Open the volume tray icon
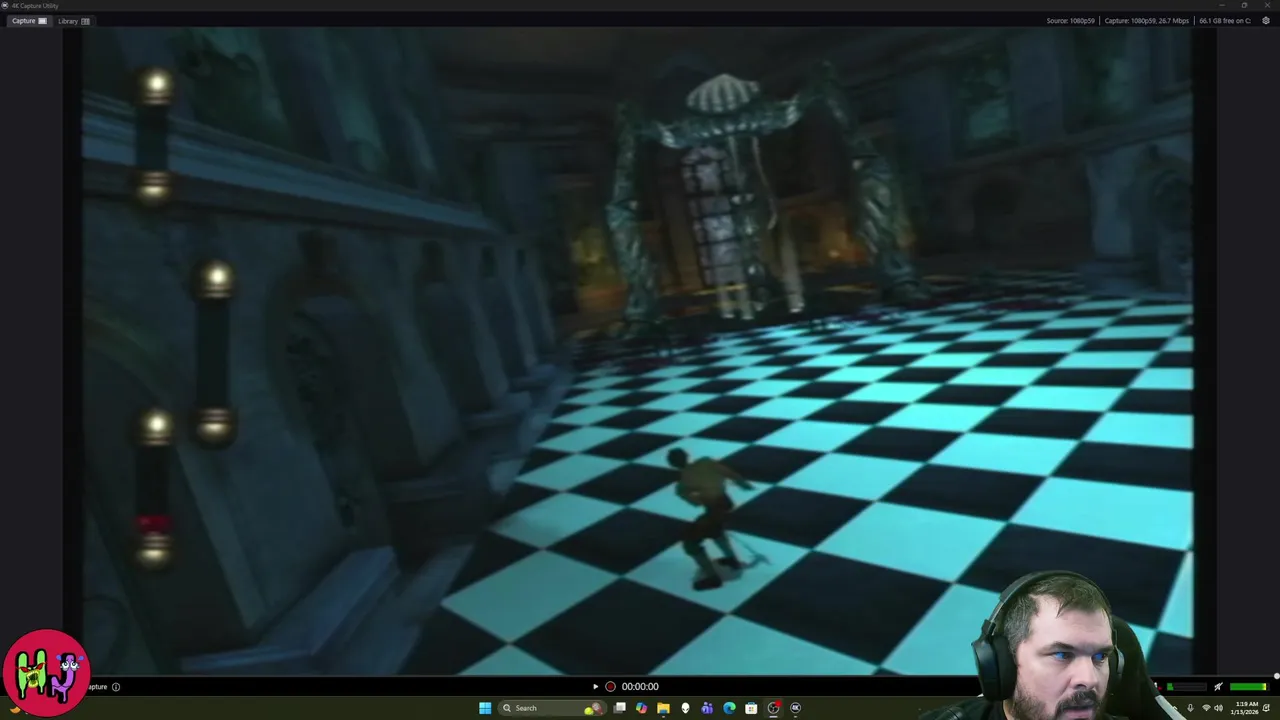Image resolution: width=1280 pixels, height=720 pixels. coord(1218,708)
